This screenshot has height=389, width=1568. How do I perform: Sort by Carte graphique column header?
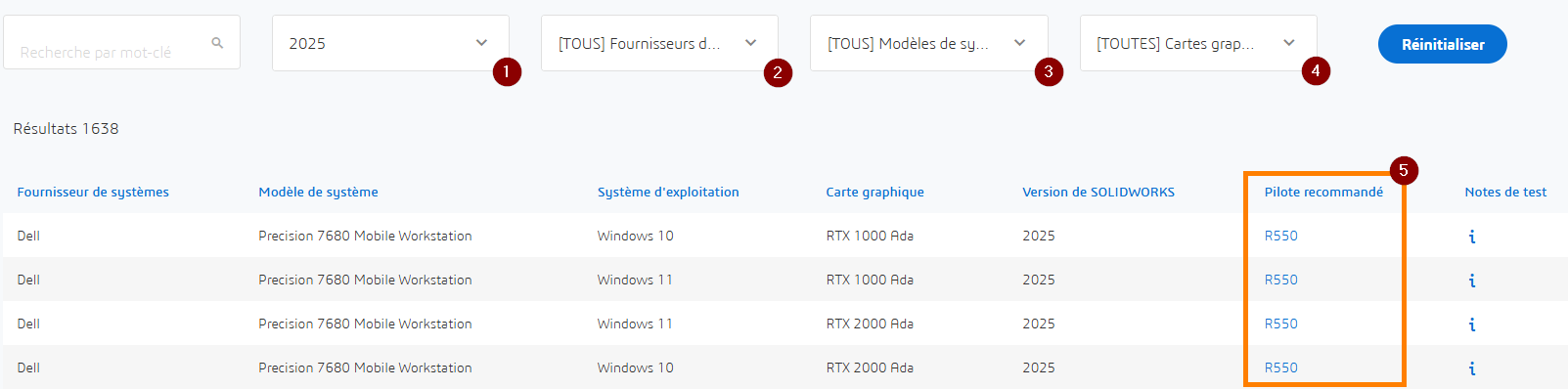[x=874, y=192]
